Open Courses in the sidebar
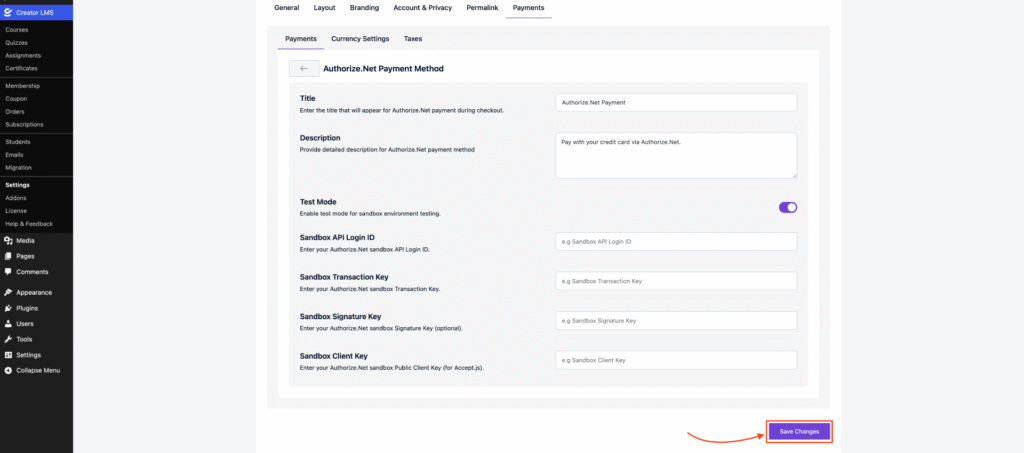Viewport: 1024px width, 453px height. click(x=17, y=30)
